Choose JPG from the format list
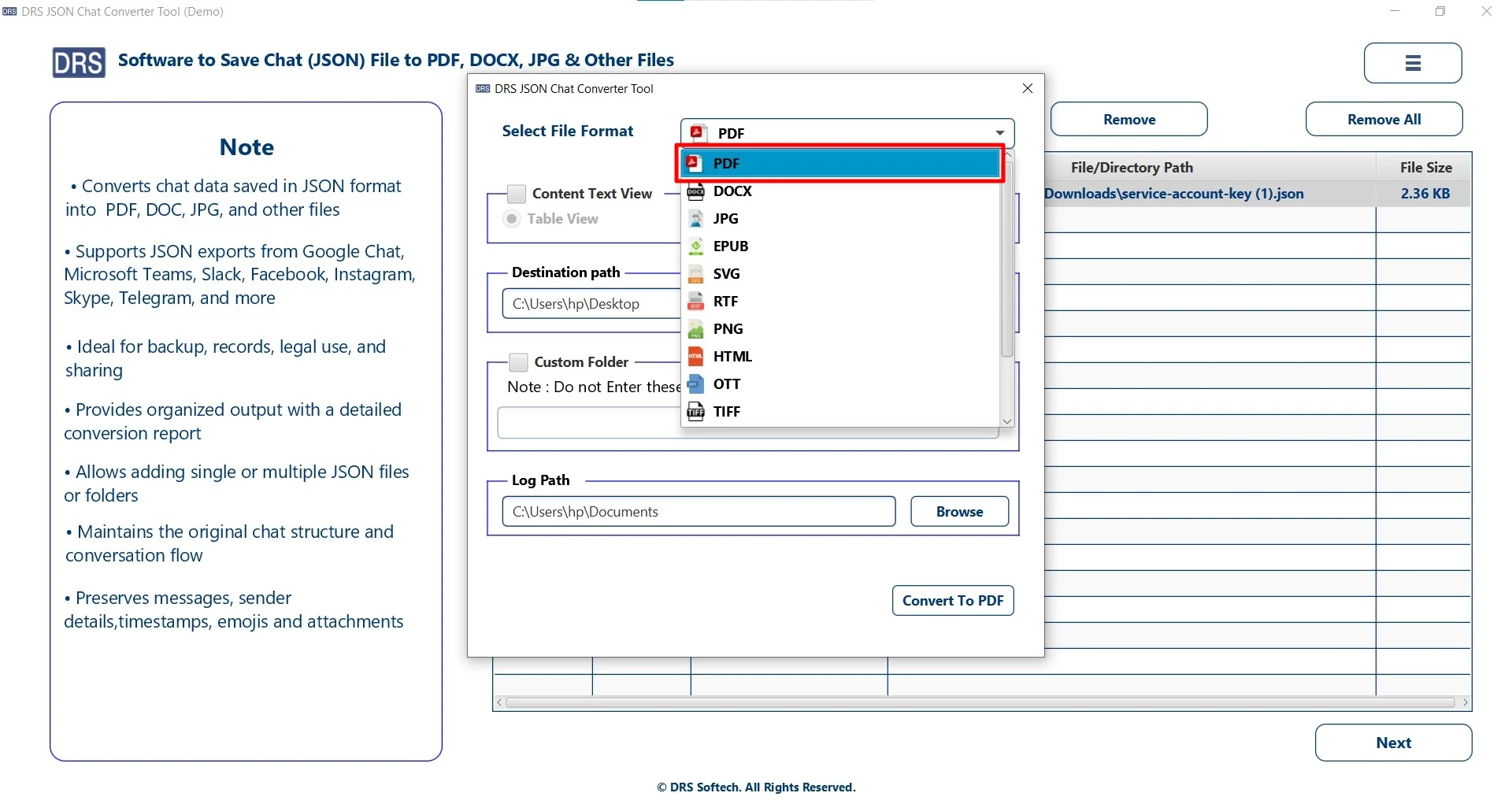Image resolution: width=1512 pixels, height=804 pixels. [x=840, y=219]
